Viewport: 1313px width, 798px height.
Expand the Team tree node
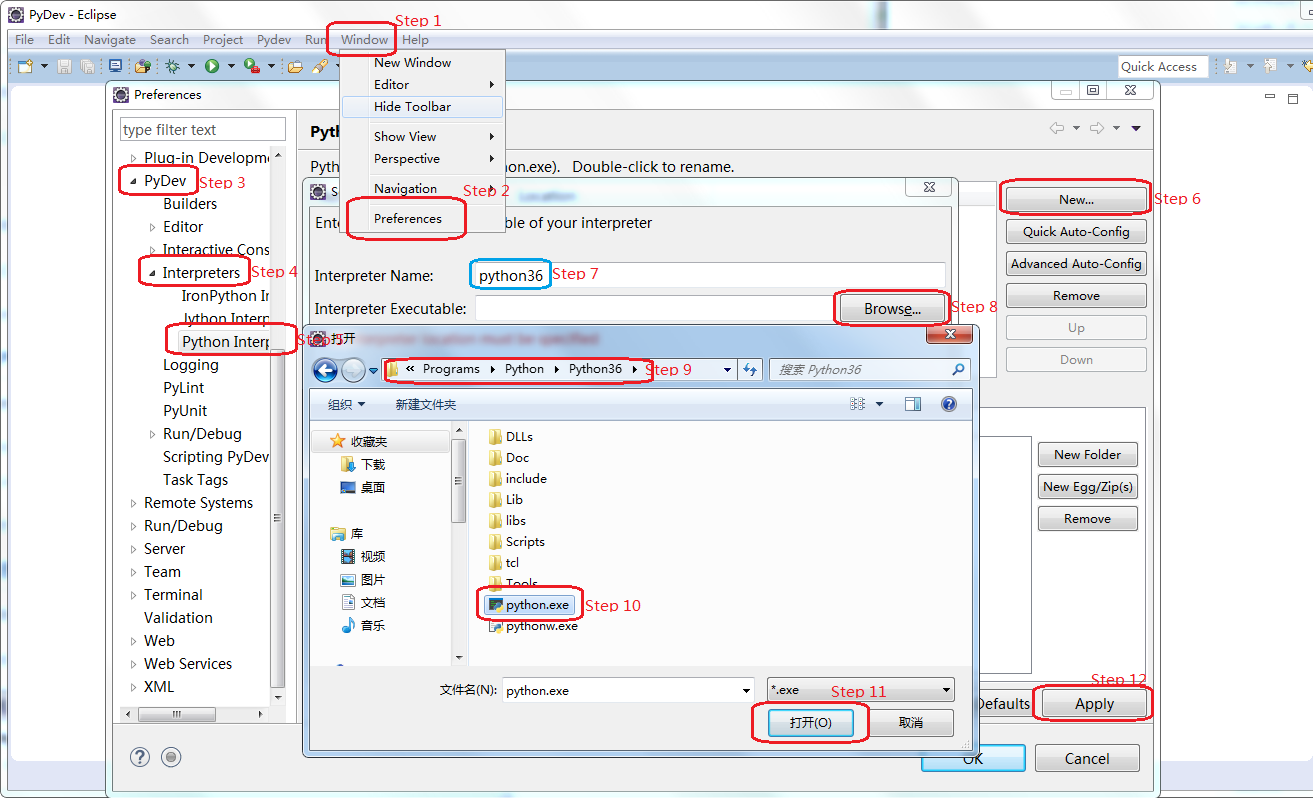[x=134, y=572]
